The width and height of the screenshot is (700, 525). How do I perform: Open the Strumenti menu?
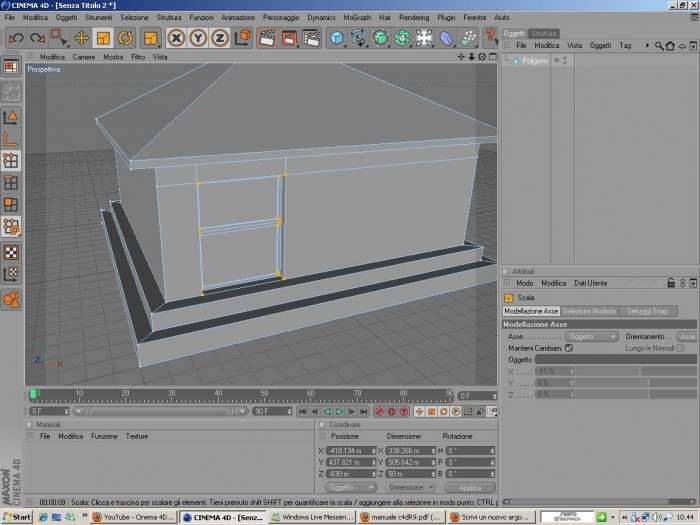click(x=99, y=17)
